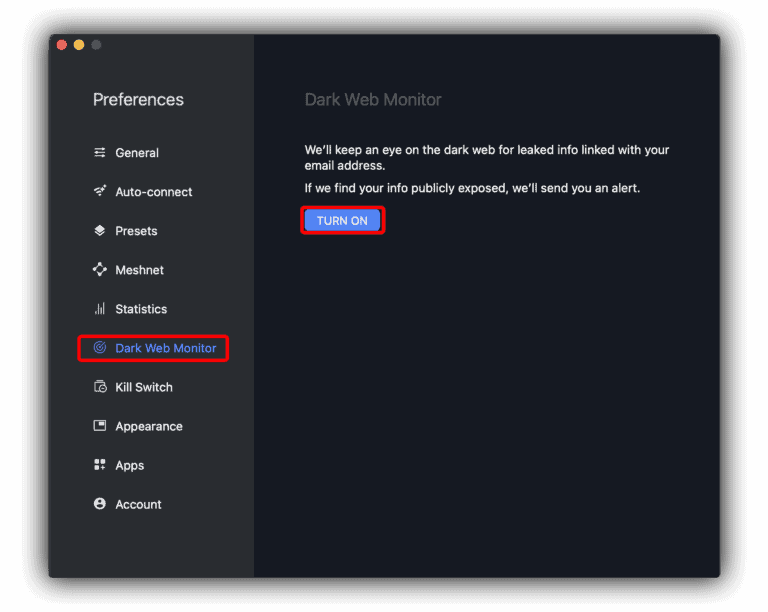Click the Auto-connect wifi icon
Viewport: 768px width, 612px height.
tap(100, 192)
